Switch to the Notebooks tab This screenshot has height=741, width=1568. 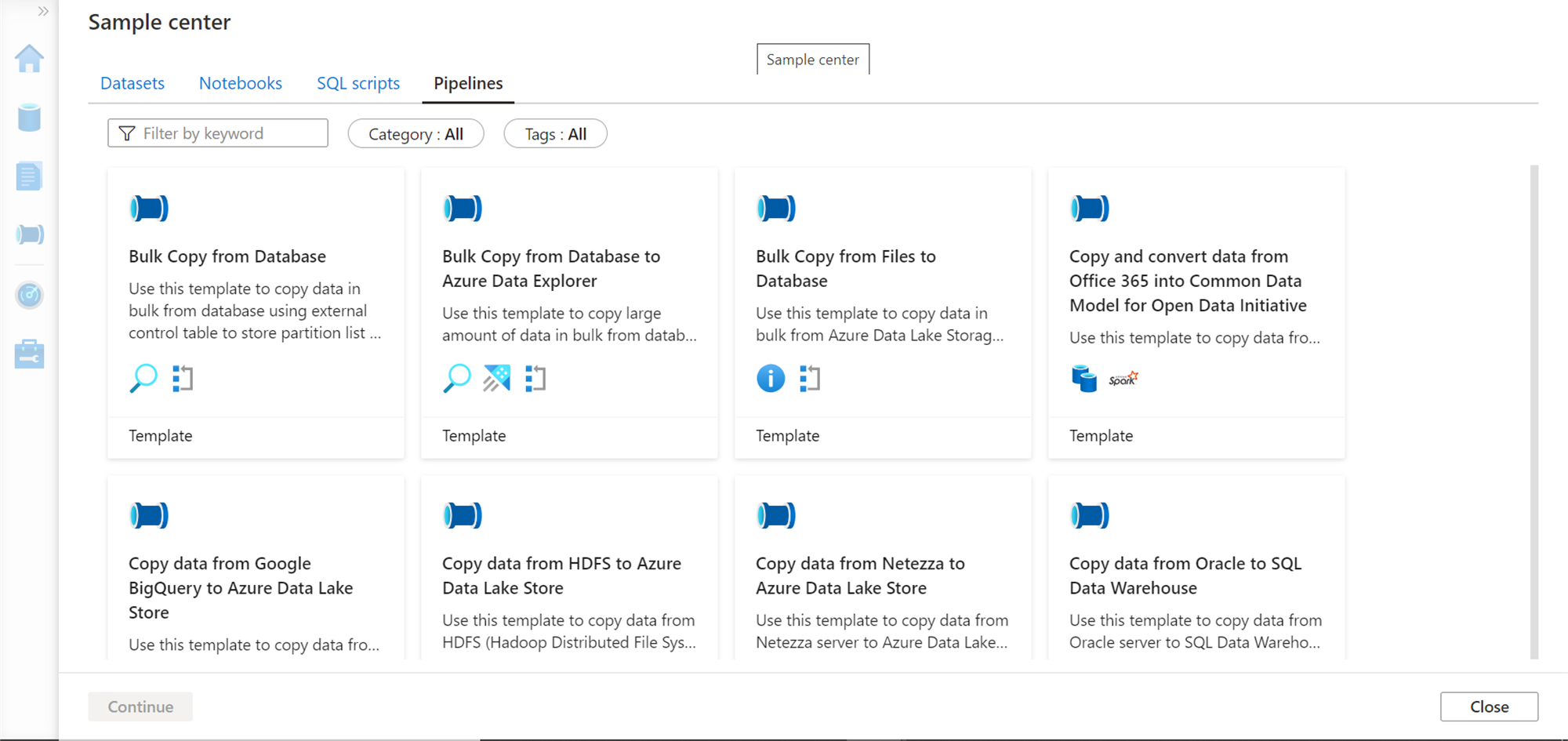coord(240,83)
